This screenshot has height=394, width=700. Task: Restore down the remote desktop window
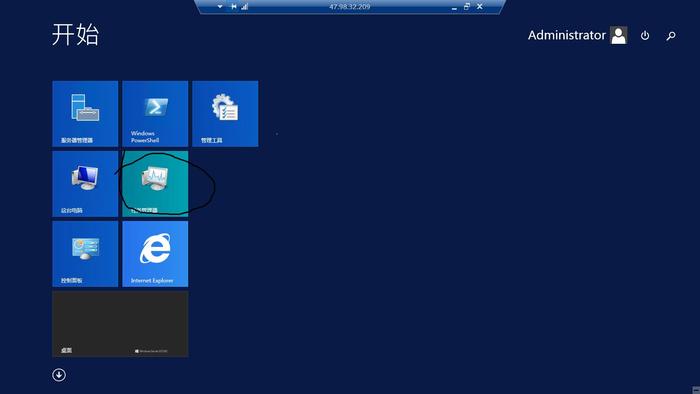[x=467, y=6]
